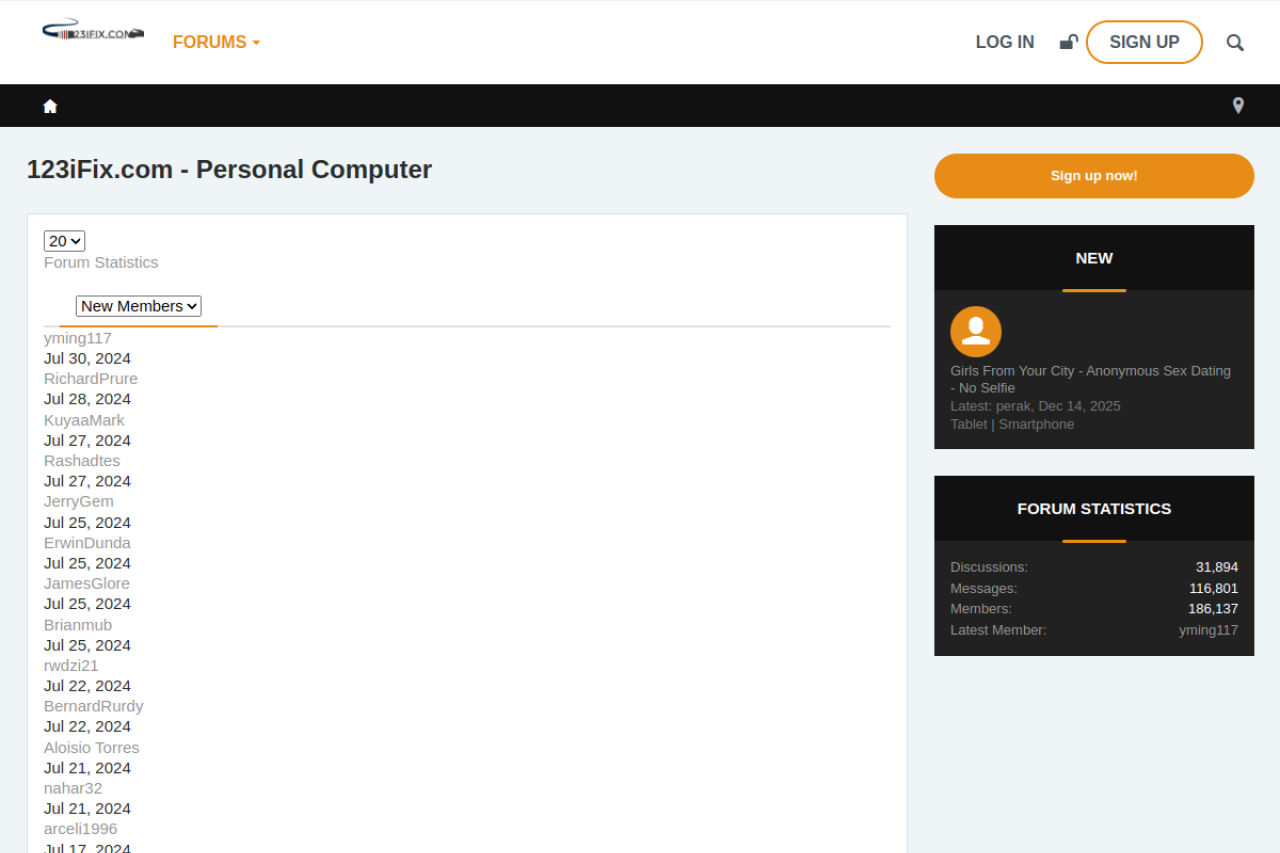Open member RichardPrure's profile
Viewport: 1280px width, 853px height.
pos(91,379)
